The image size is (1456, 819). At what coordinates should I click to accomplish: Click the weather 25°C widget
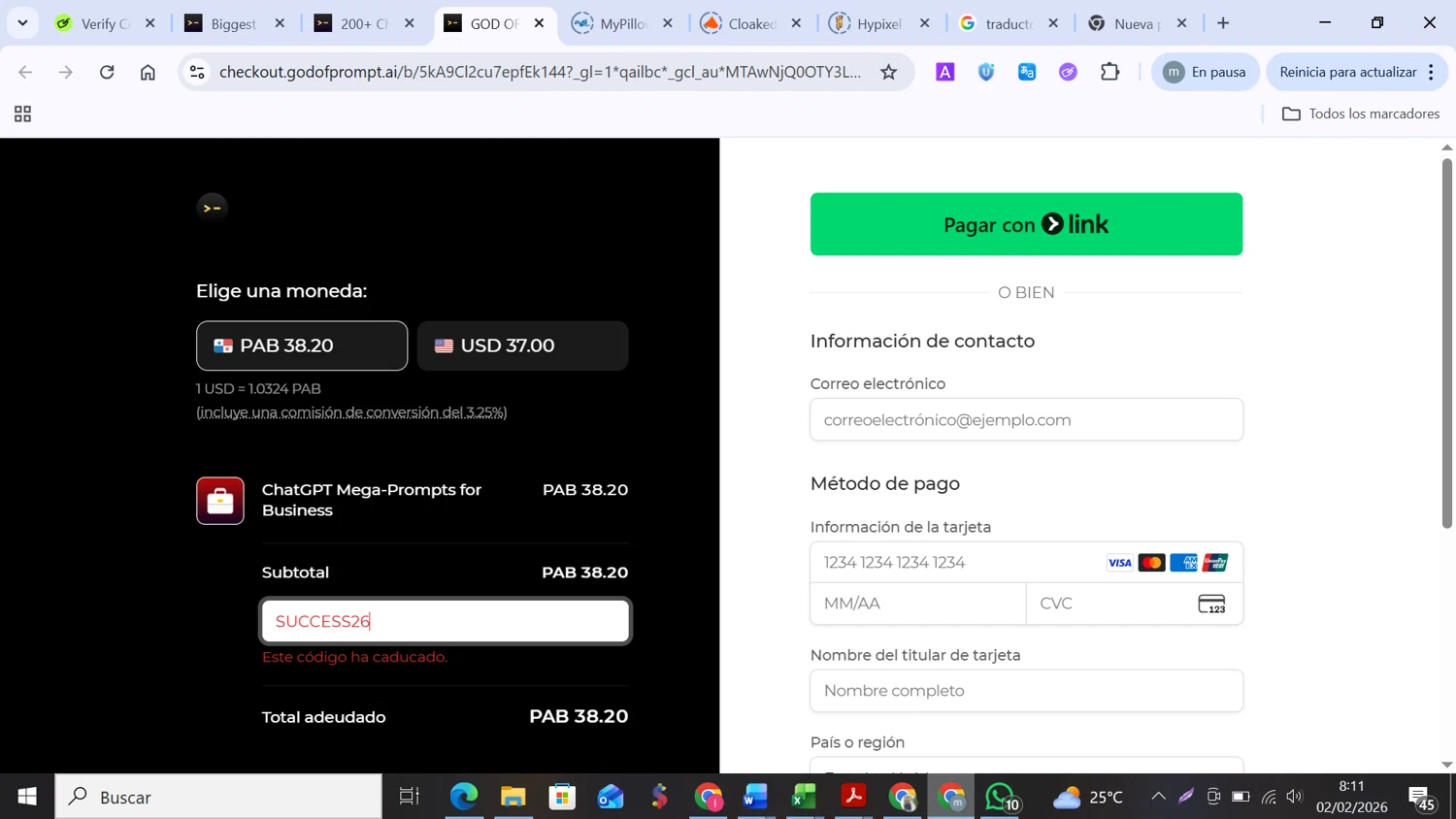click(1088, 797)
